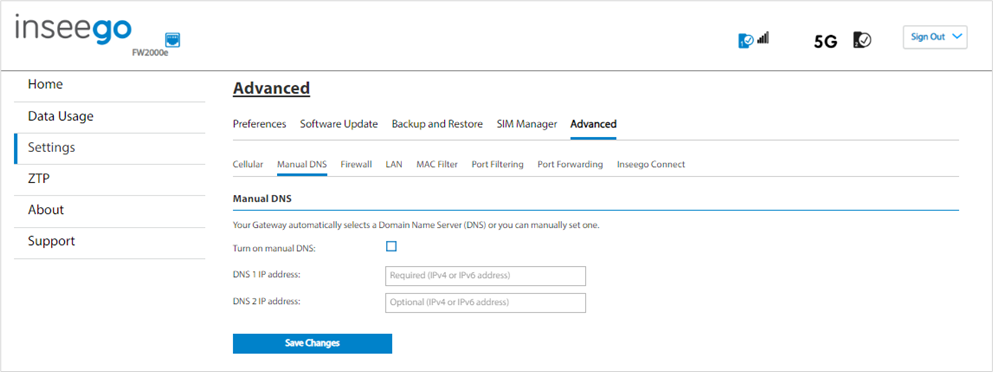Open the Port Forwarding sub-tab
The image size is (993, 372).
[x=570, y=164]
